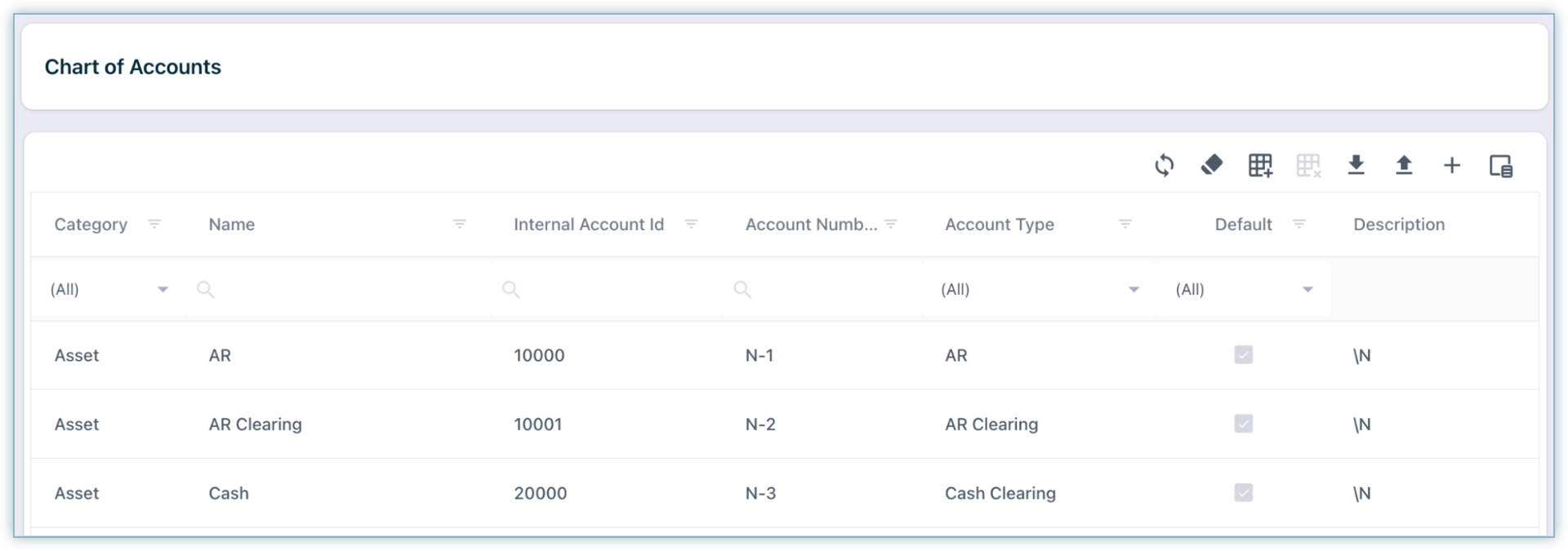Toggle Default checkbox in AR Clearing row
The width and height of the screenshot is (1568, 551).
(x=1243, y=424)
